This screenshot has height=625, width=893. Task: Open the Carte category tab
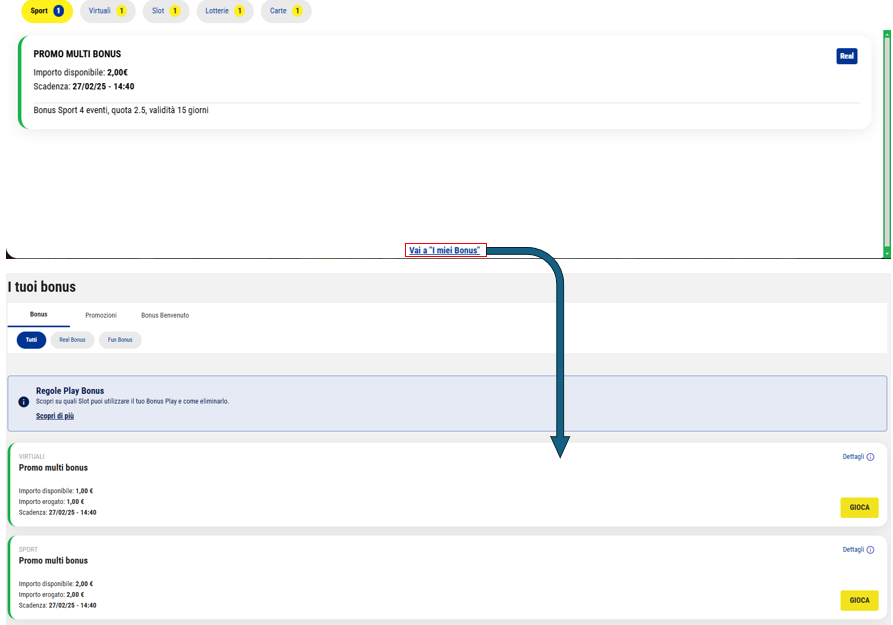coord(285,11)
